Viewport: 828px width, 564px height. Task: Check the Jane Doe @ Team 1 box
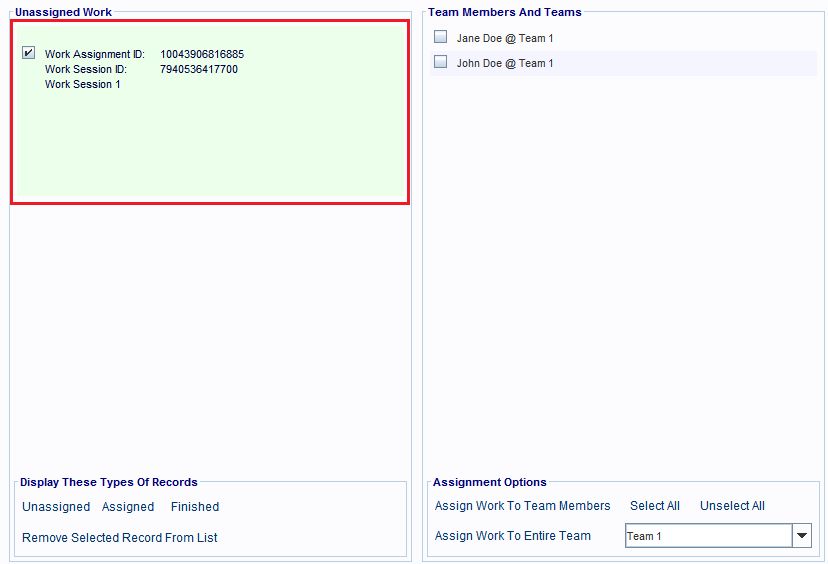(440, 37)
